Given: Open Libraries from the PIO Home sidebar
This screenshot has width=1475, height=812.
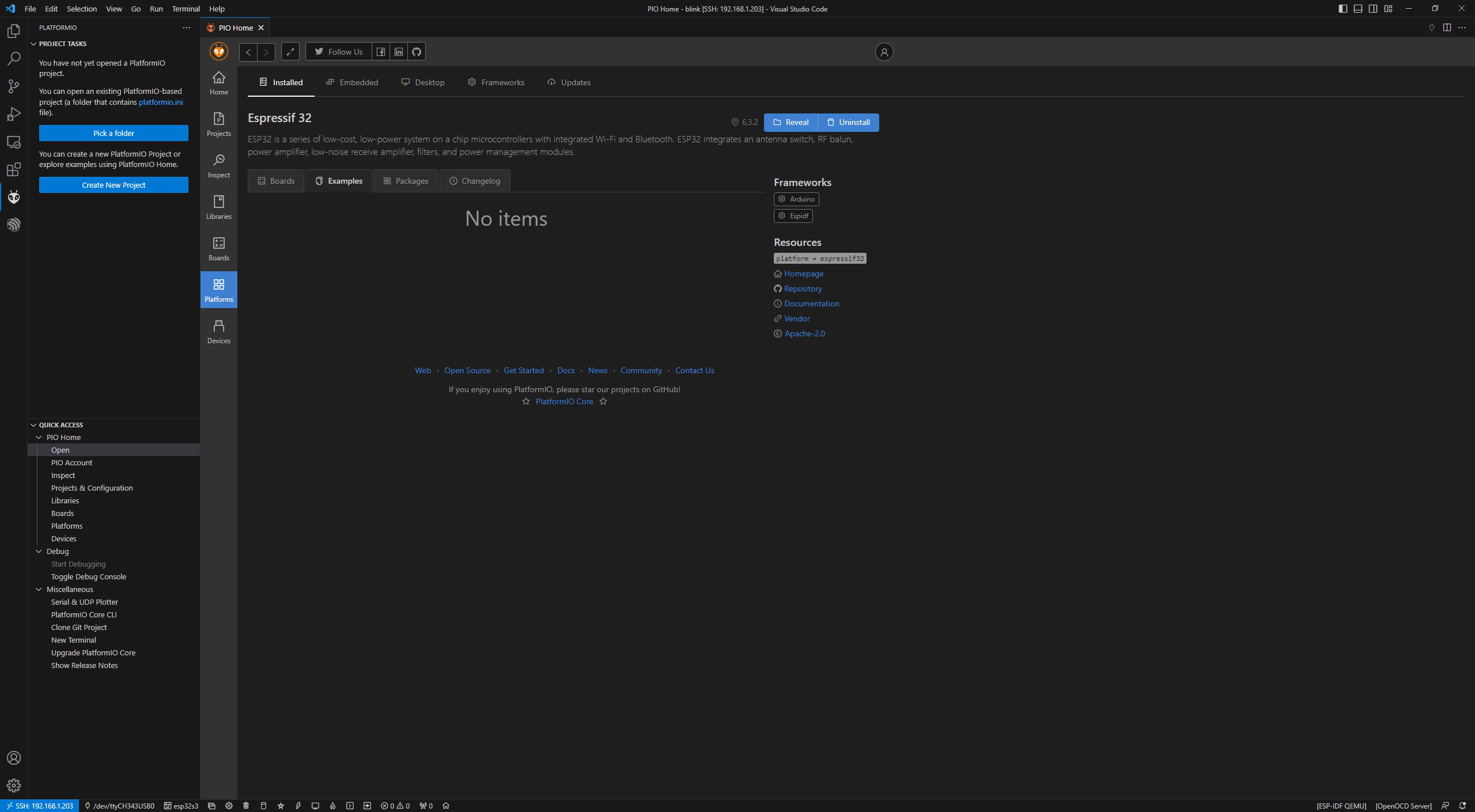Looking at the screenshot, I should (218, 206).
